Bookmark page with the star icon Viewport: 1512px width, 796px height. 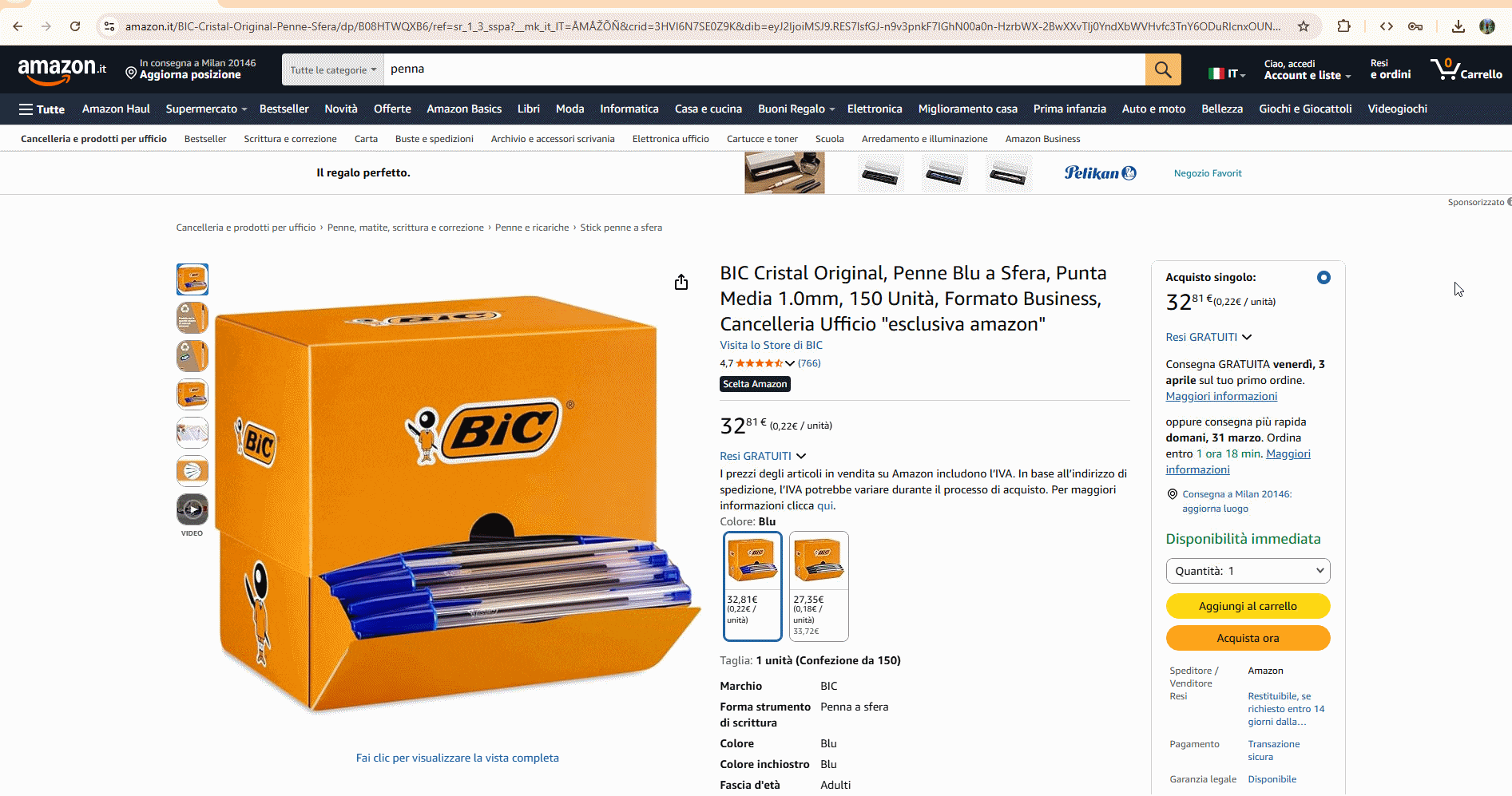pyautogui.click(x=1304, y=26)
